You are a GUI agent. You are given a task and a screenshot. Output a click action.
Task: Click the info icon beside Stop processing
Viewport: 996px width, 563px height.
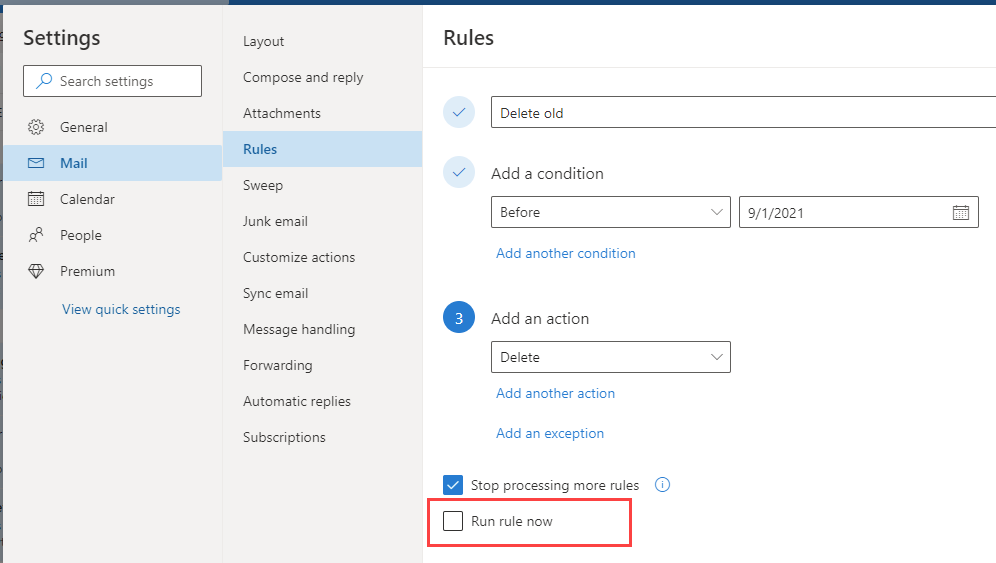(x=663, y=485)
